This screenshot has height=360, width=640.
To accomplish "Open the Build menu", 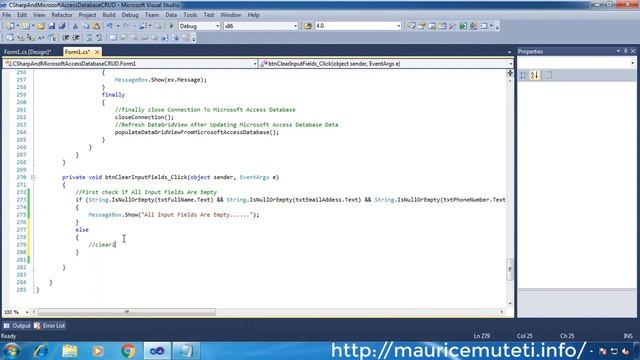I will pos(109,15).
